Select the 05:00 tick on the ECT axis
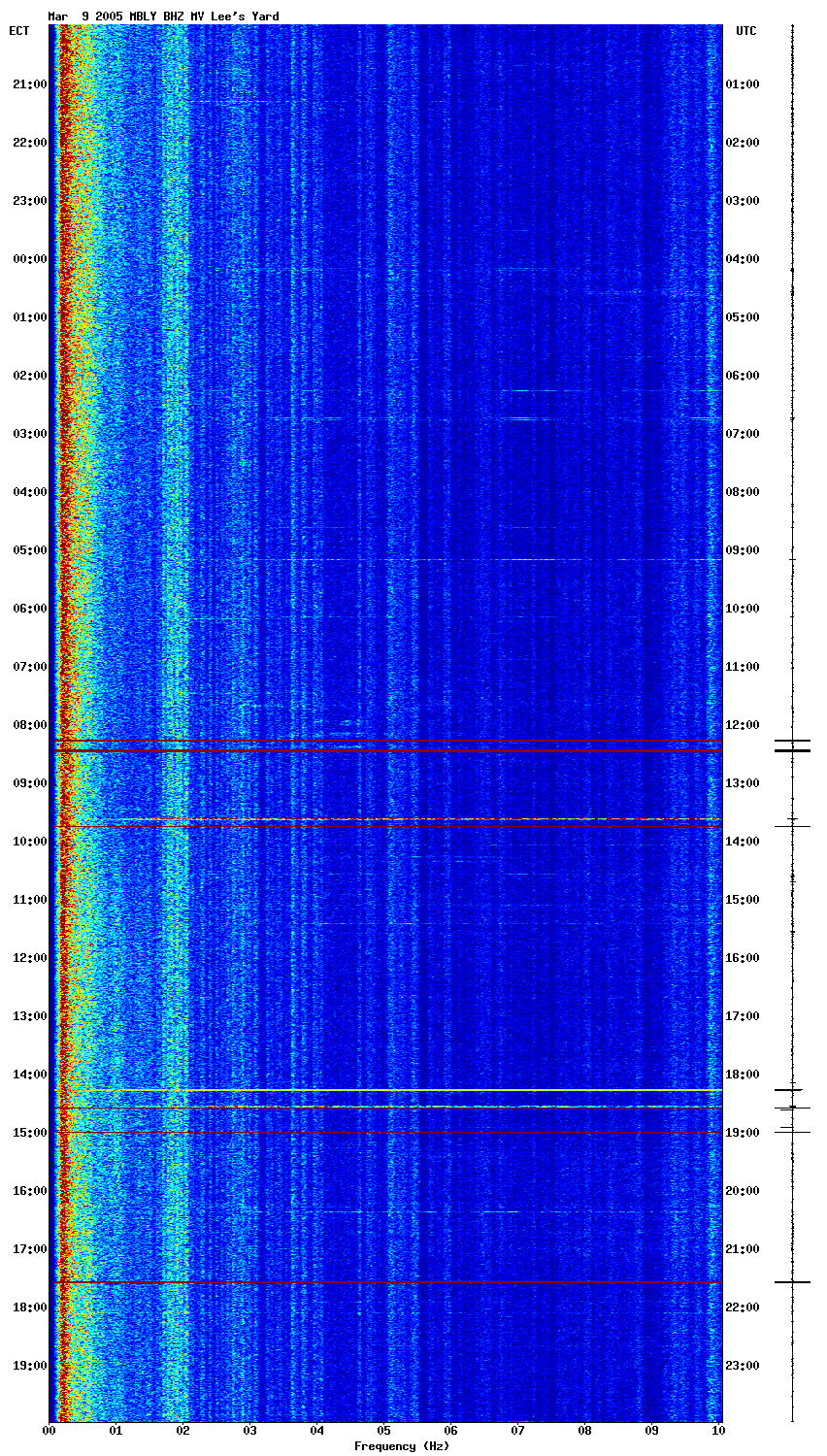Image resolution: width=827 pixels, height=1456 pixels. 29,550
